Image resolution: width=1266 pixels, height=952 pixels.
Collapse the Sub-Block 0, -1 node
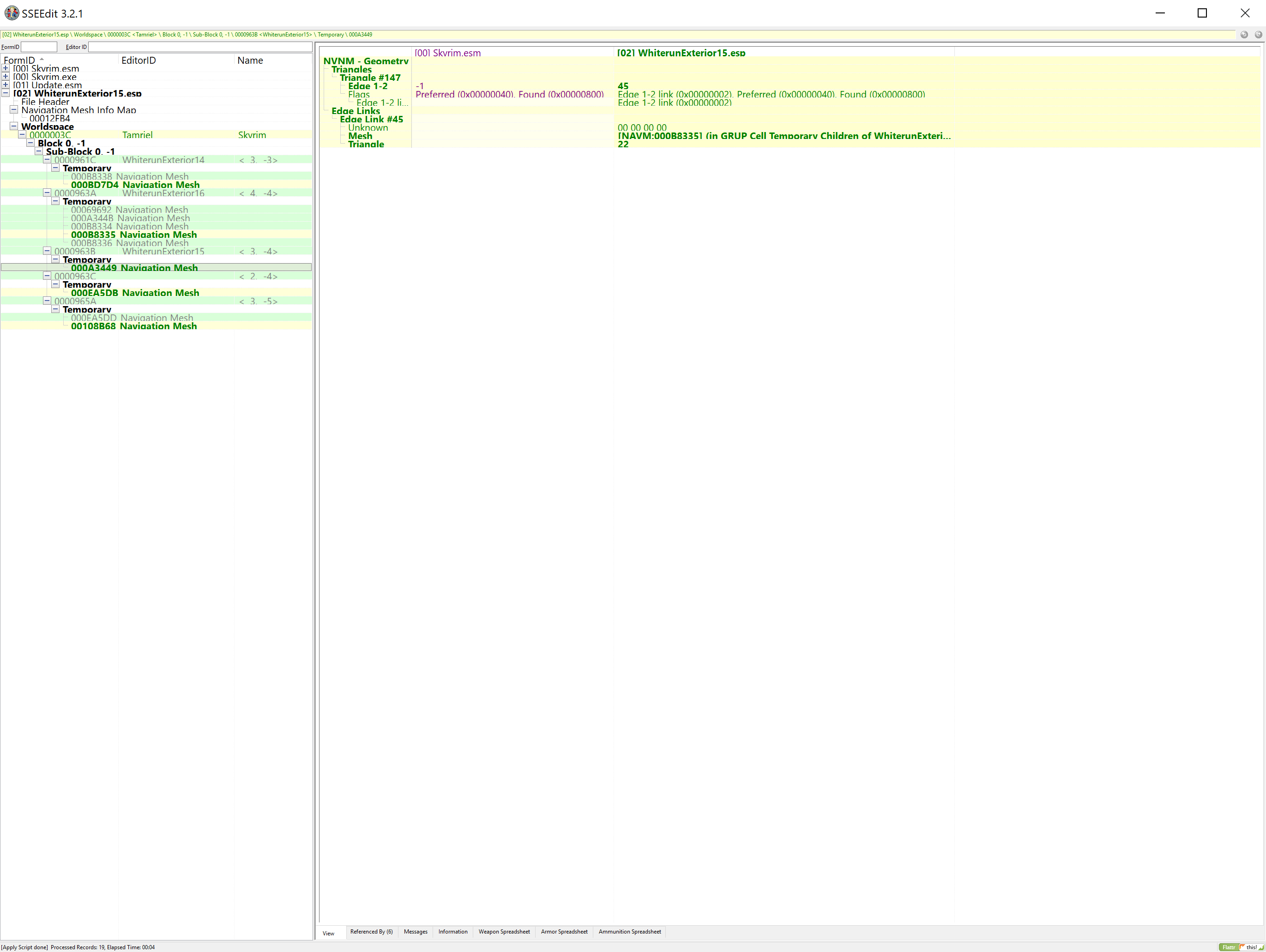click(x=39, y=151)
